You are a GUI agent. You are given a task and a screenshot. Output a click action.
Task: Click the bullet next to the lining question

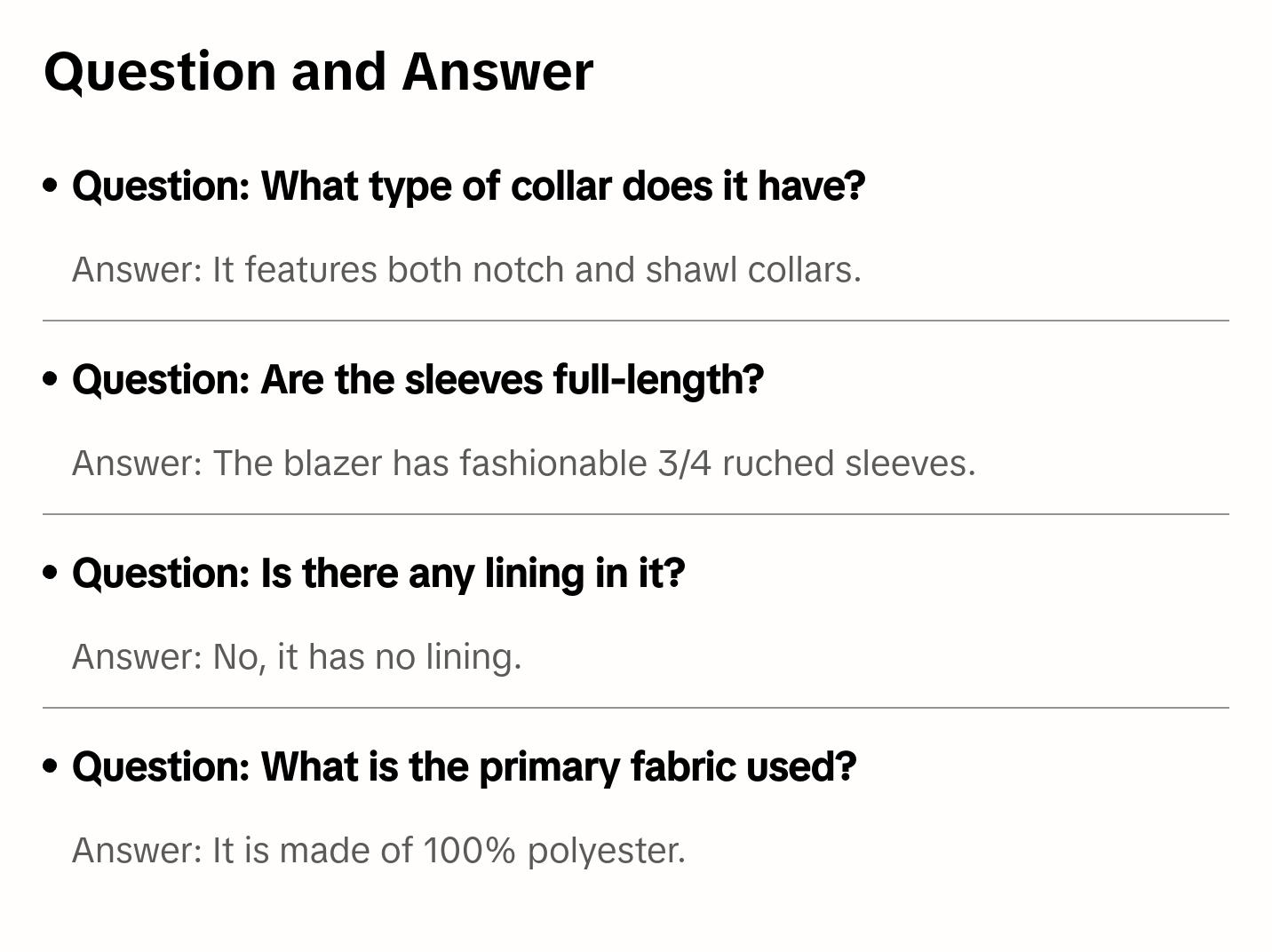click(x=51, y=573)
